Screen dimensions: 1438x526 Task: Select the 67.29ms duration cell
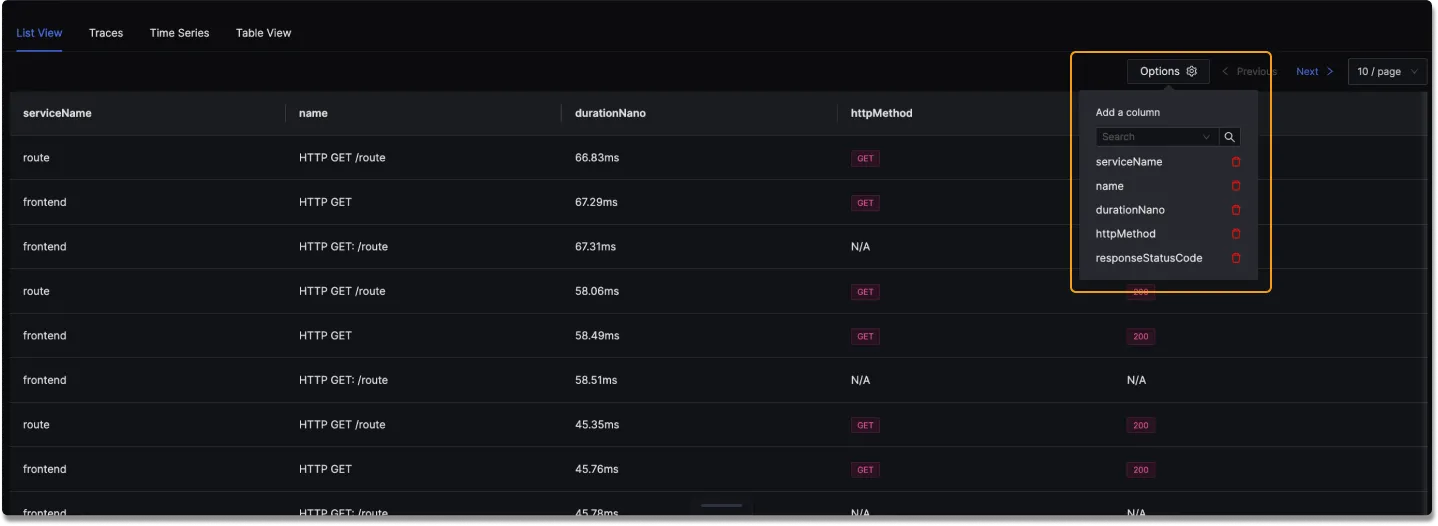click(596, 202)
